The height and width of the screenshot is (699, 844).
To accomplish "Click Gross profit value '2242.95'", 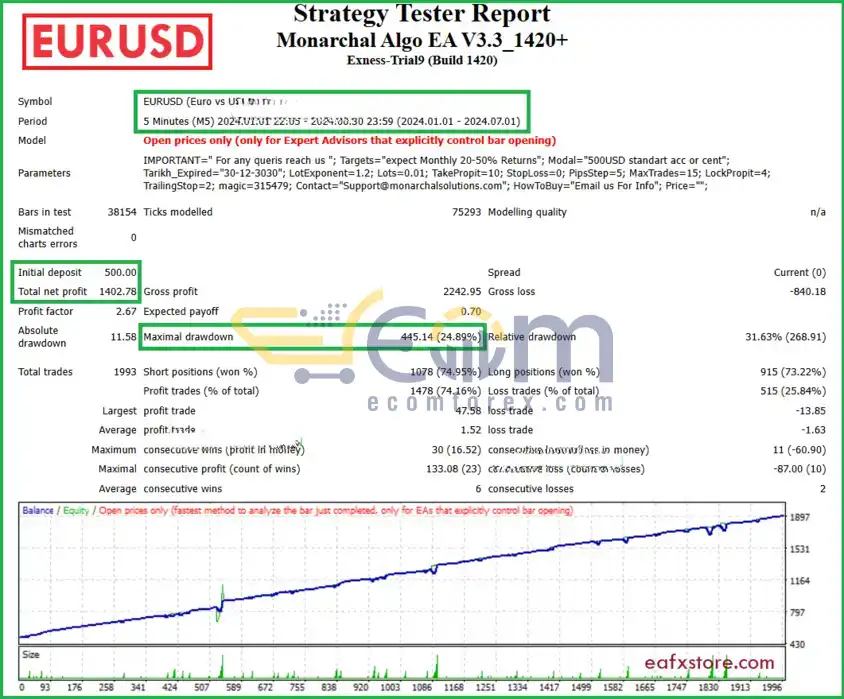I will pos(462,292).
